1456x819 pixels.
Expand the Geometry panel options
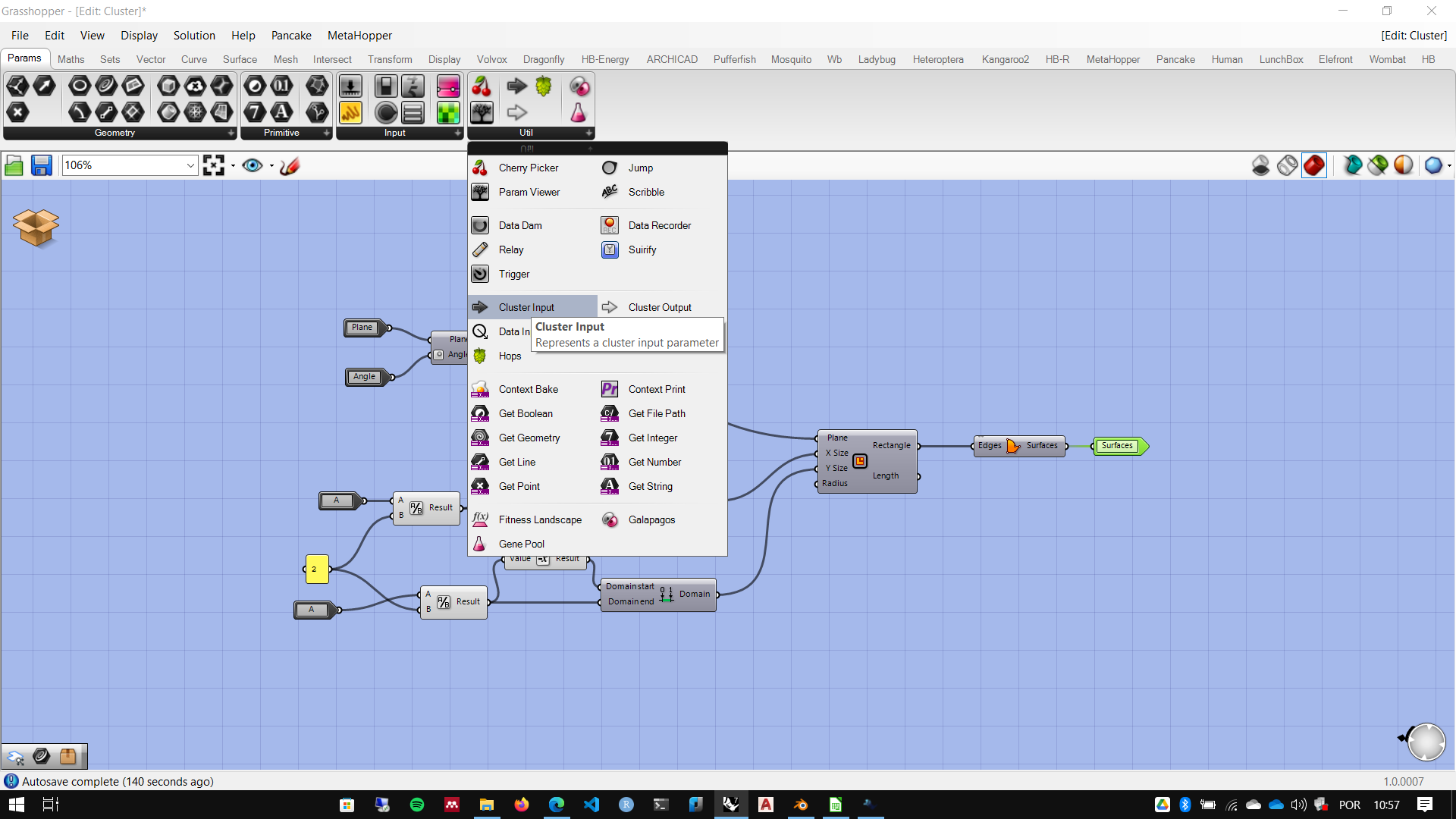(x=231, y=133)
